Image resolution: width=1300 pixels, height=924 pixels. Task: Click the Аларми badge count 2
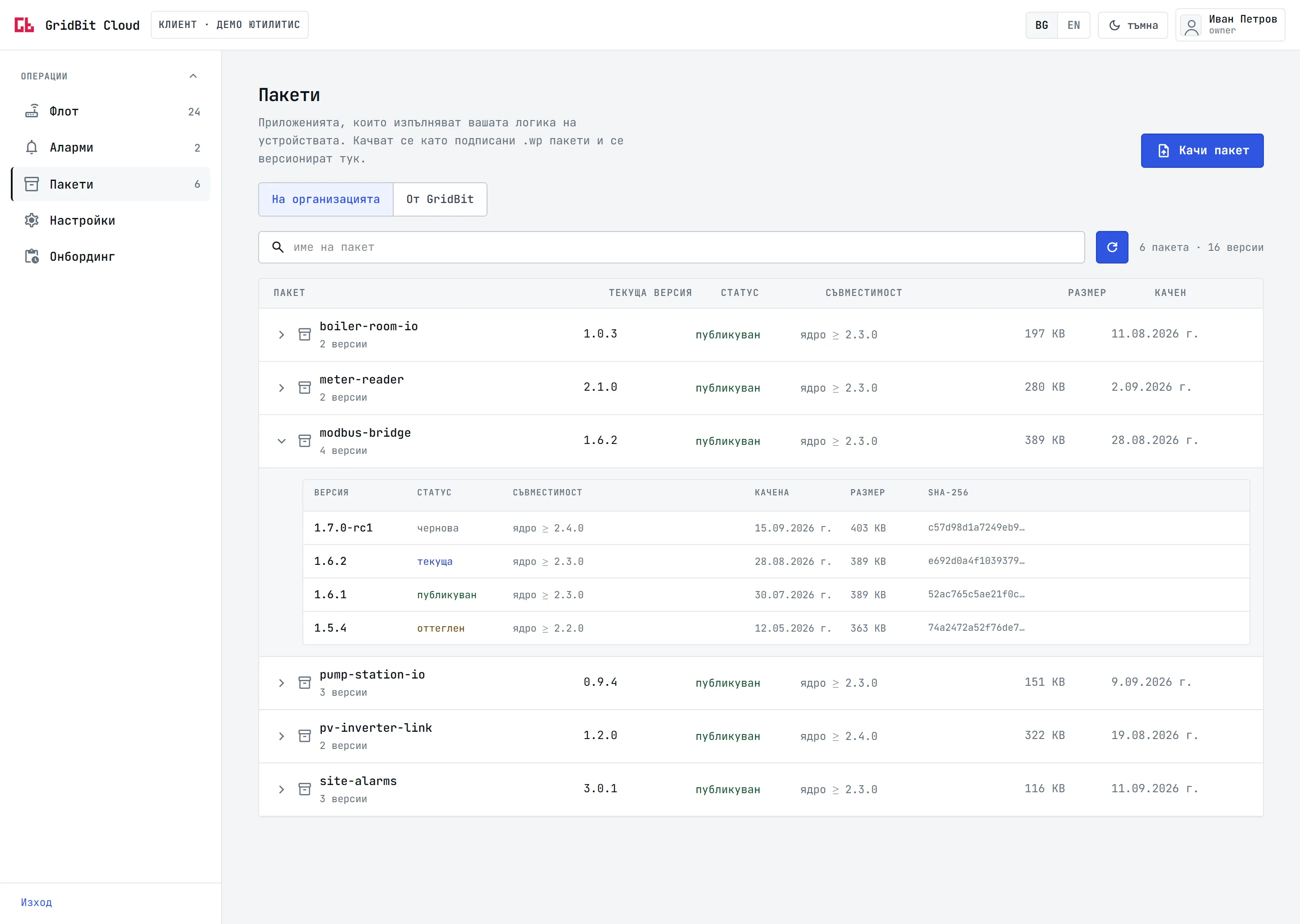coord(197,148)
